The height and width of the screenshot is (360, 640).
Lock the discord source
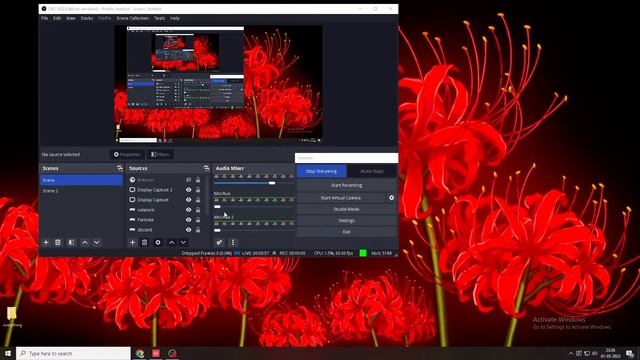198,230
